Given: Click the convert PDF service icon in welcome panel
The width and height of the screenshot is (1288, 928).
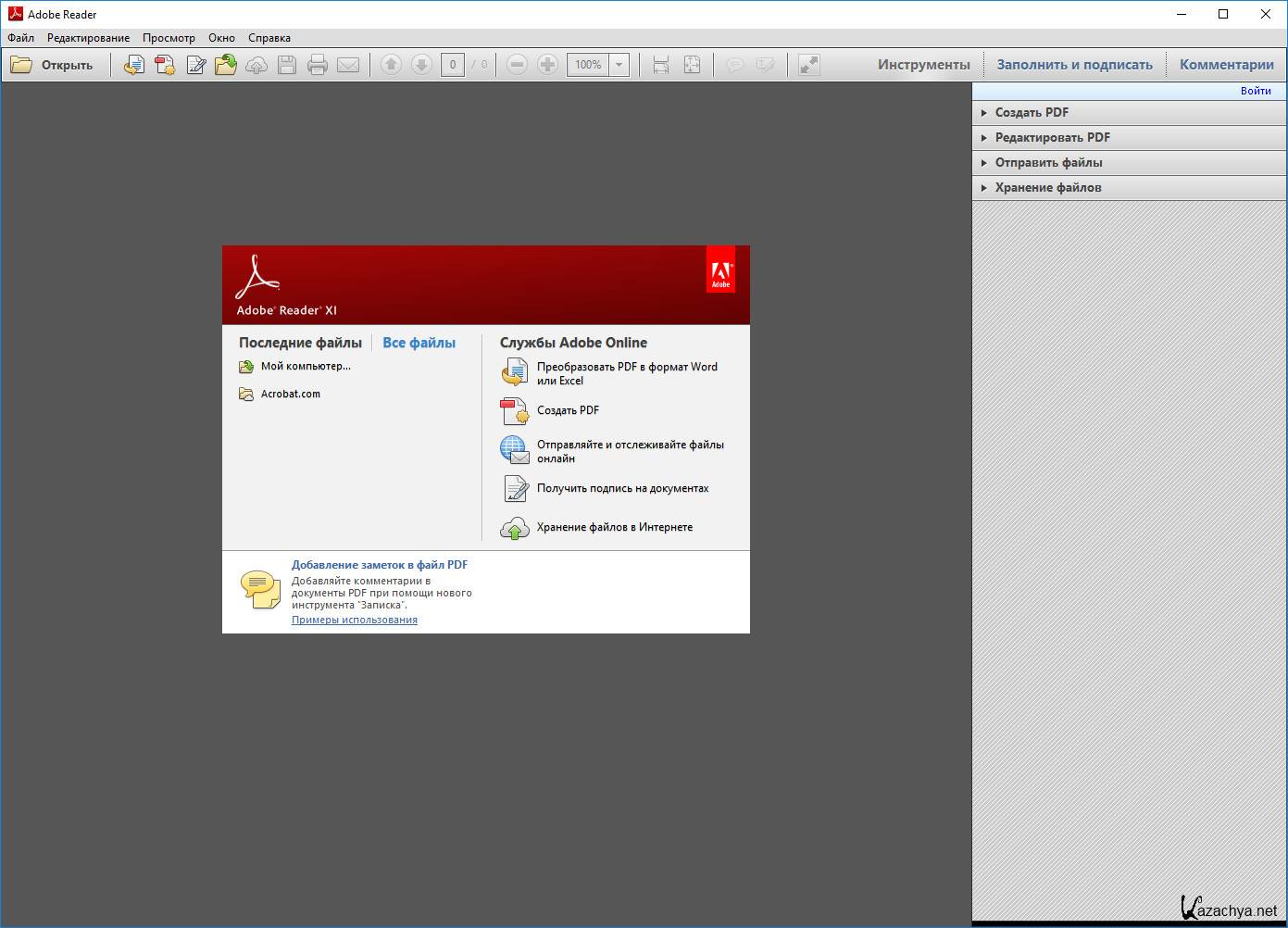Looking at the screenshot, I should pos(515,372).
